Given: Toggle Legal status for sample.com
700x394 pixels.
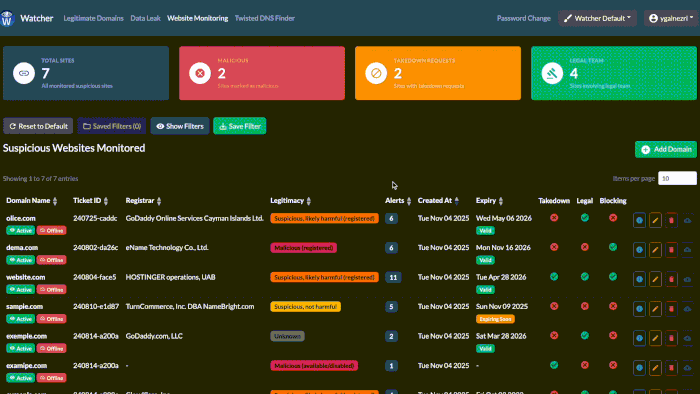Looking at the screenshot, I should click(584, 306).
